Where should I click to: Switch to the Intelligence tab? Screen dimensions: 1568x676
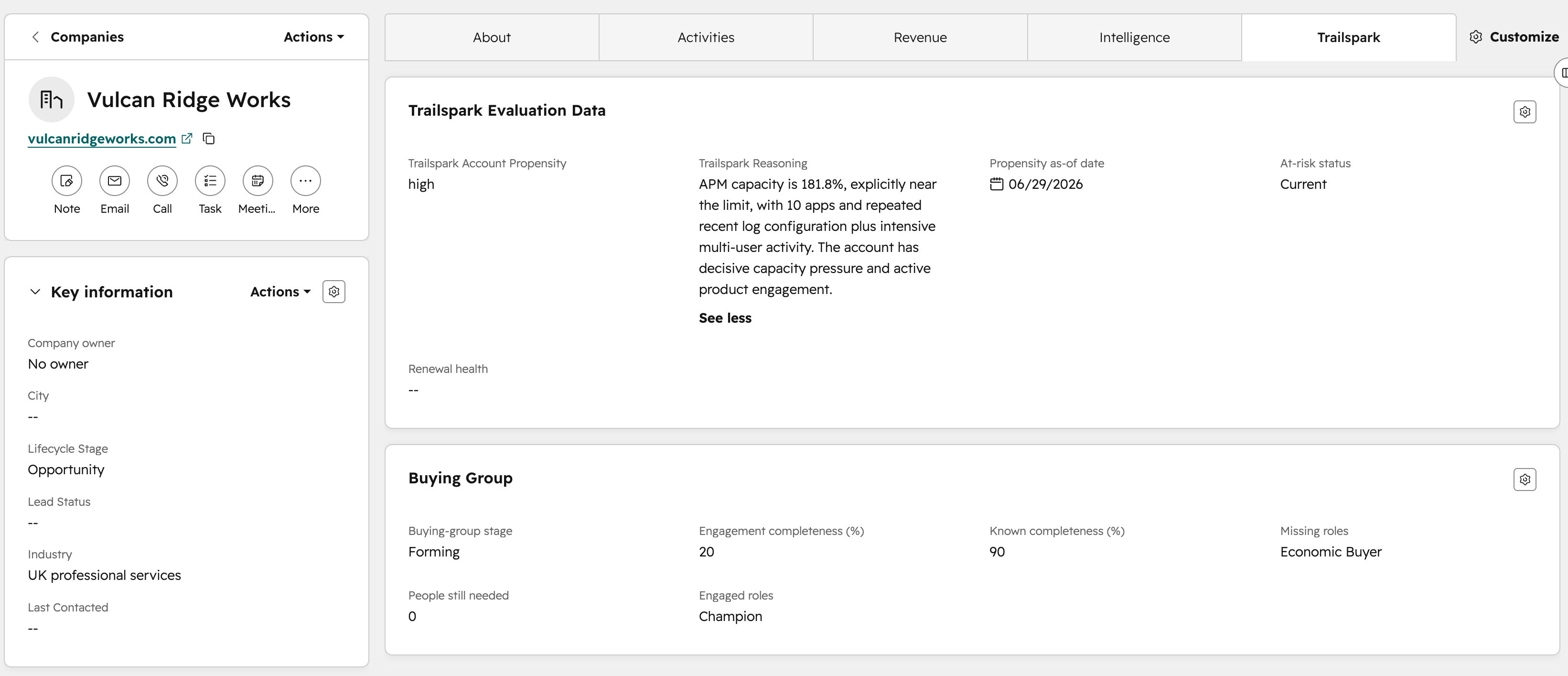[x=1135, y=38]
